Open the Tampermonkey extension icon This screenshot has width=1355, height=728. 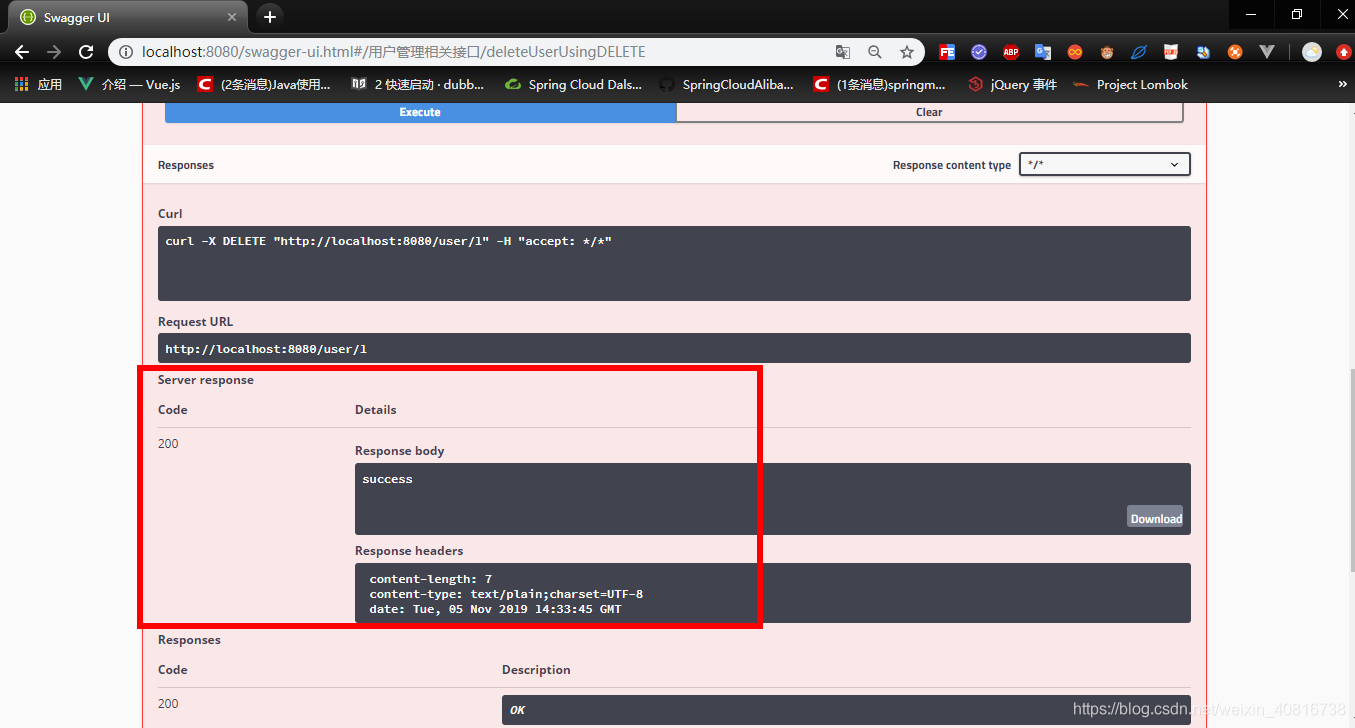pyautogui.click(x=1107, y=52)
